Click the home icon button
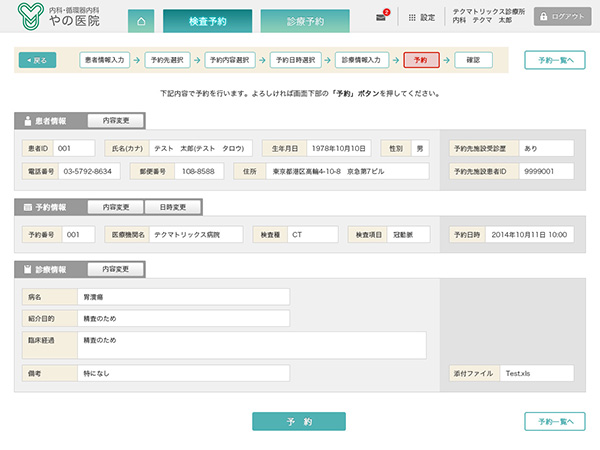Screen dimensions: 600x450 (x=141, y=20)
